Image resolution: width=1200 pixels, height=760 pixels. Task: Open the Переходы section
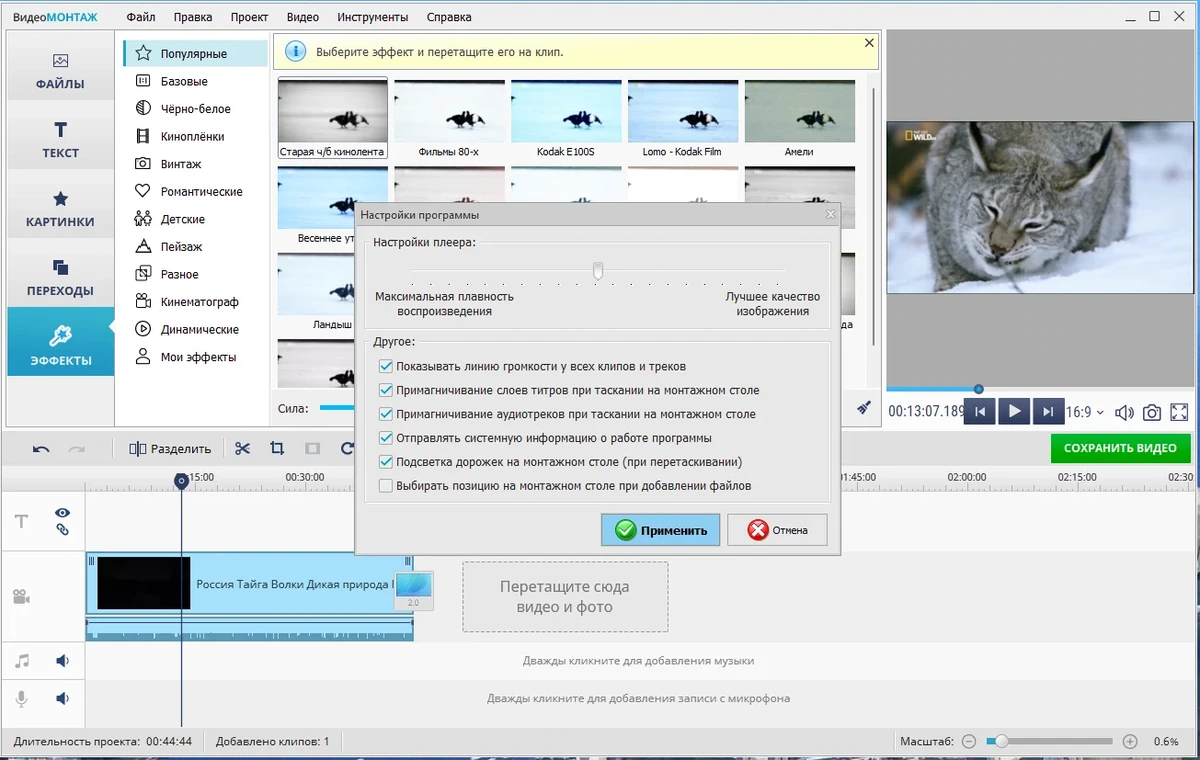61,278
